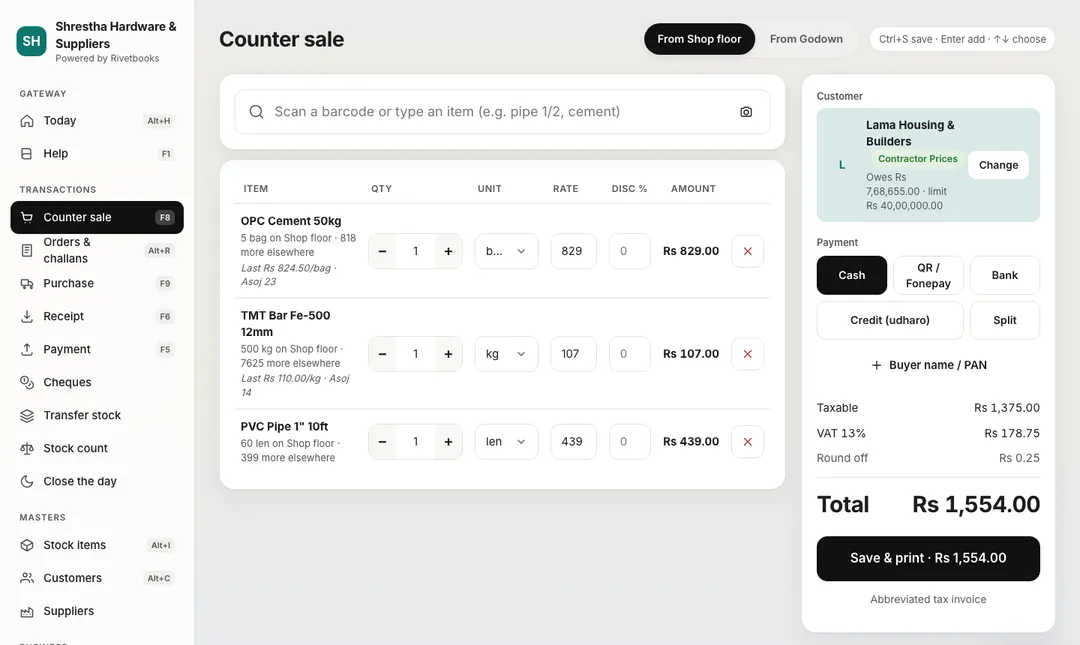Viewport: 1080px width, 645px height.
Task: Open Transfer stock
Action: pyautogui.click(x=97, y=416)
